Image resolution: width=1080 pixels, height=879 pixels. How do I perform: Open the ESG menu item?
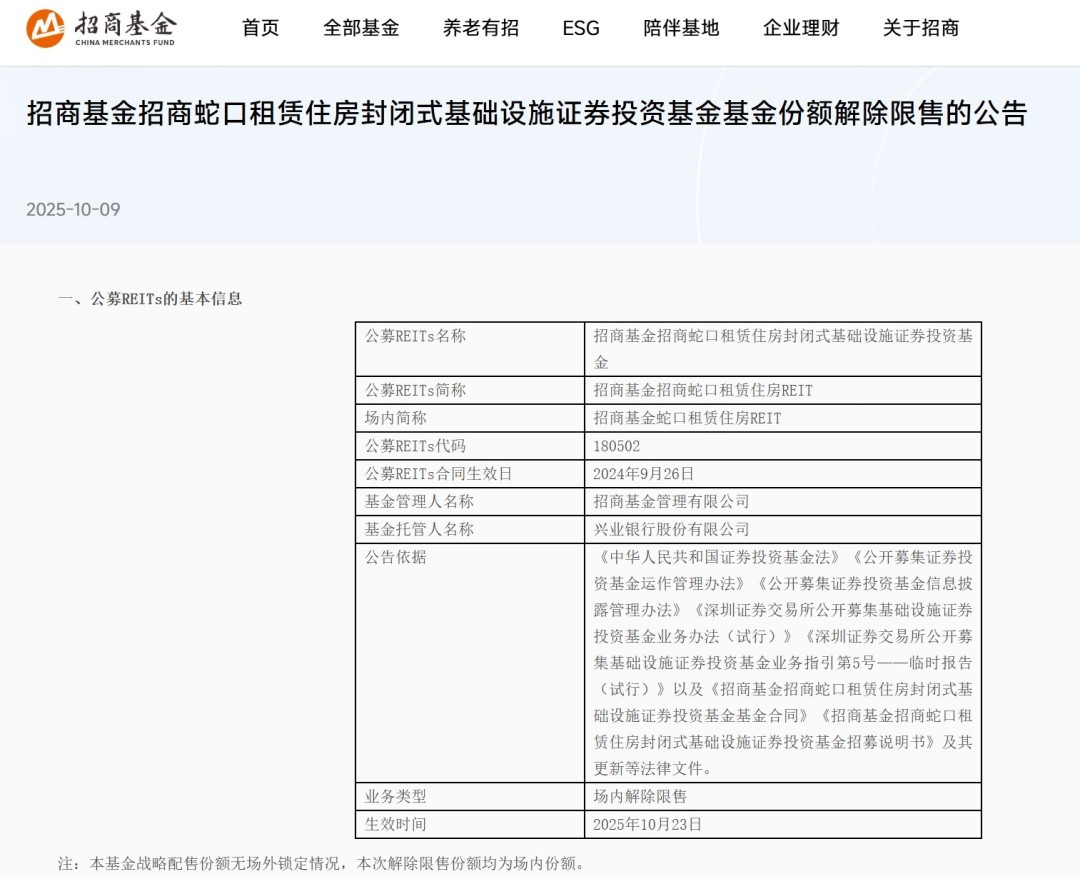581,28
